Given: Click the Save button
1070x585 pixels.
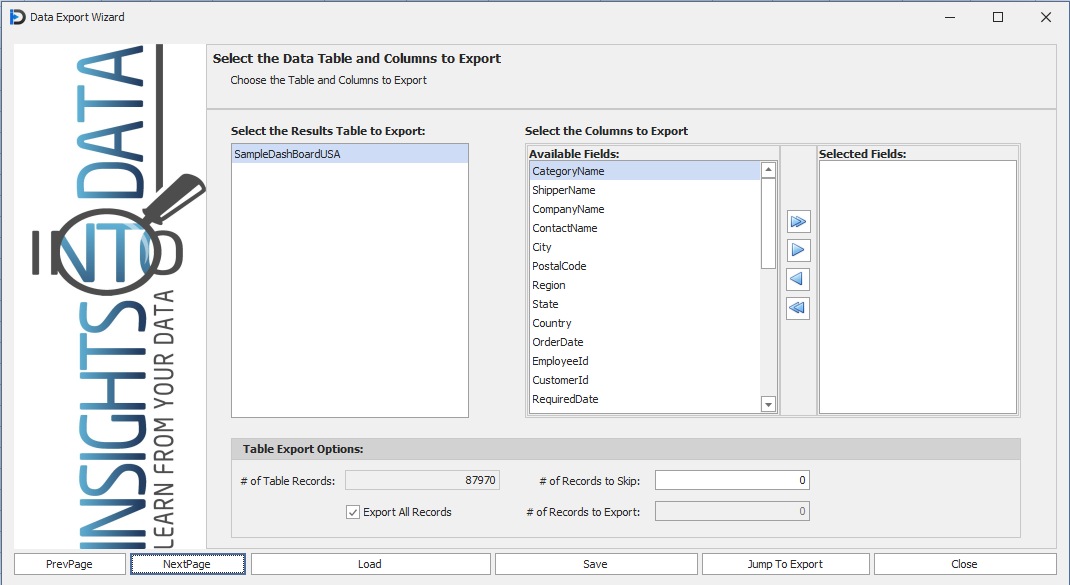Looking at the screenshot, I should pyautogui.click(x=595, y=564).
